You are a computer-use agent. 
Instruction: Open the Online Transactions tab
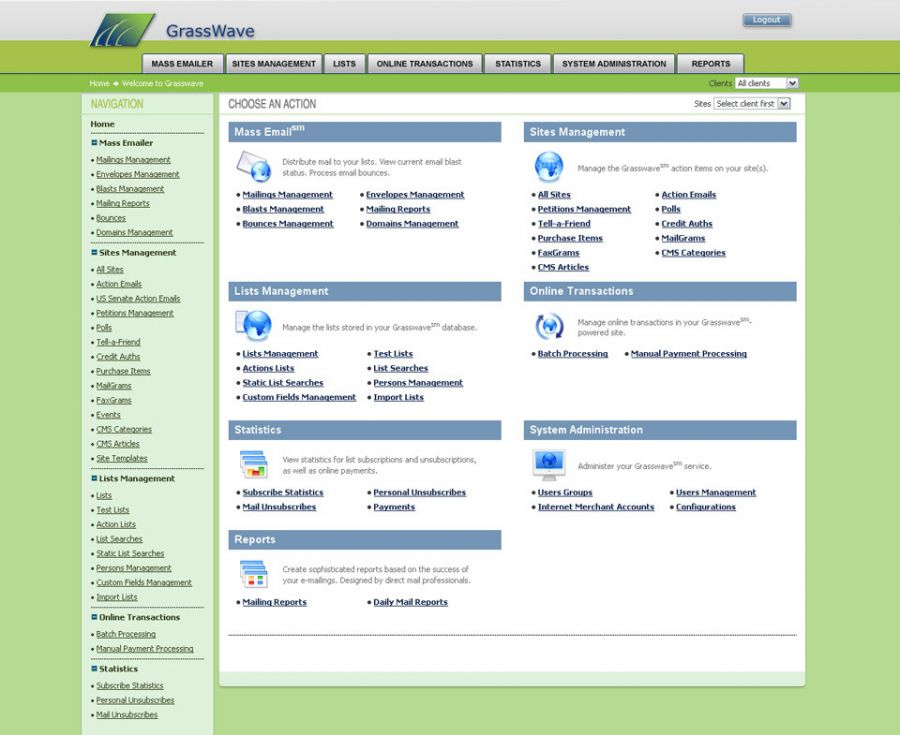425,64
